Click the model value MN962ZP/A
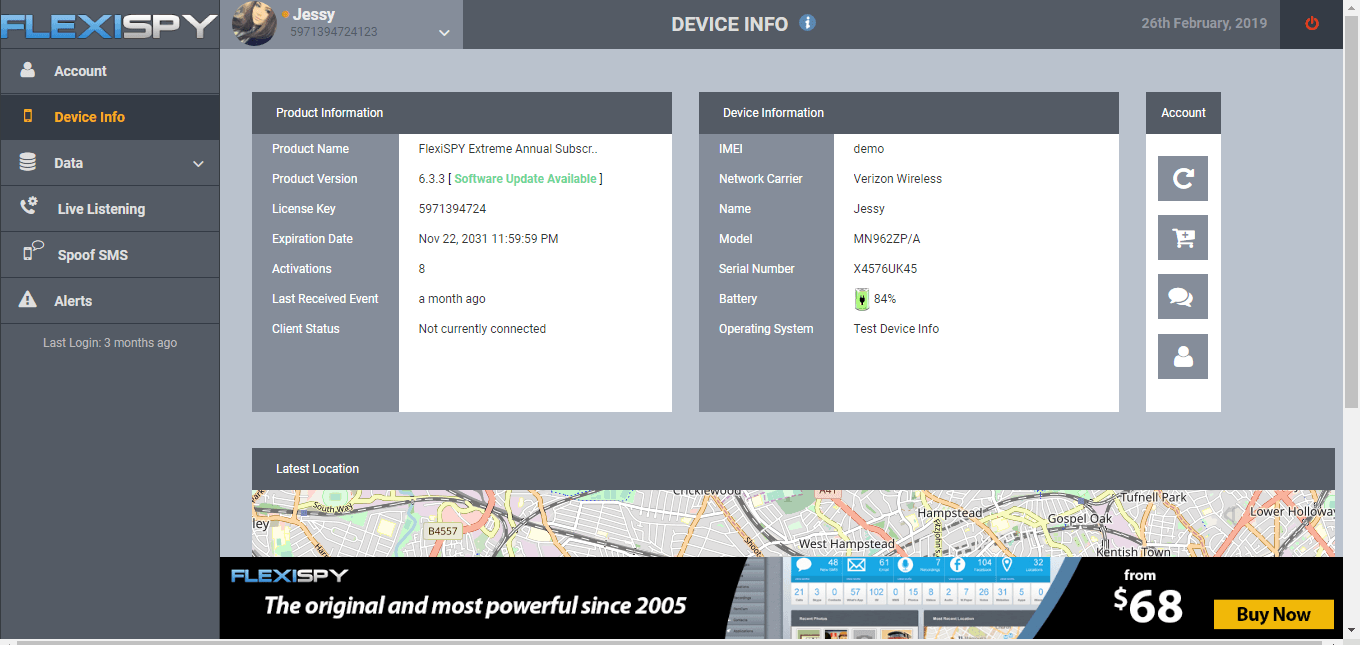 tap(886, 239)
